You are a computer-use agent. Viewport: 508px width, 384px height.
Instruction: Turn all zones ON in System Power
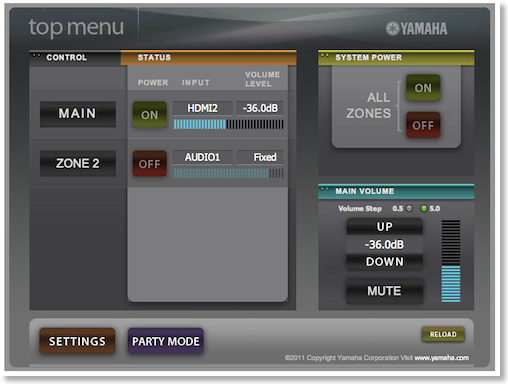423,88
